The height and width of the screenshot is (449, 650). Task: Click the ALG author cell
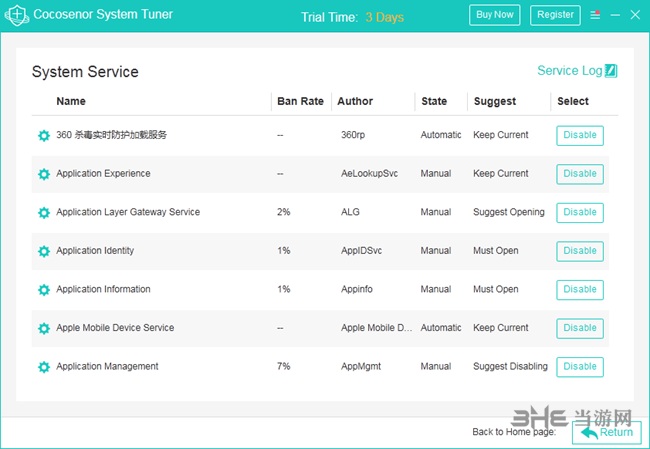(350, 212)
